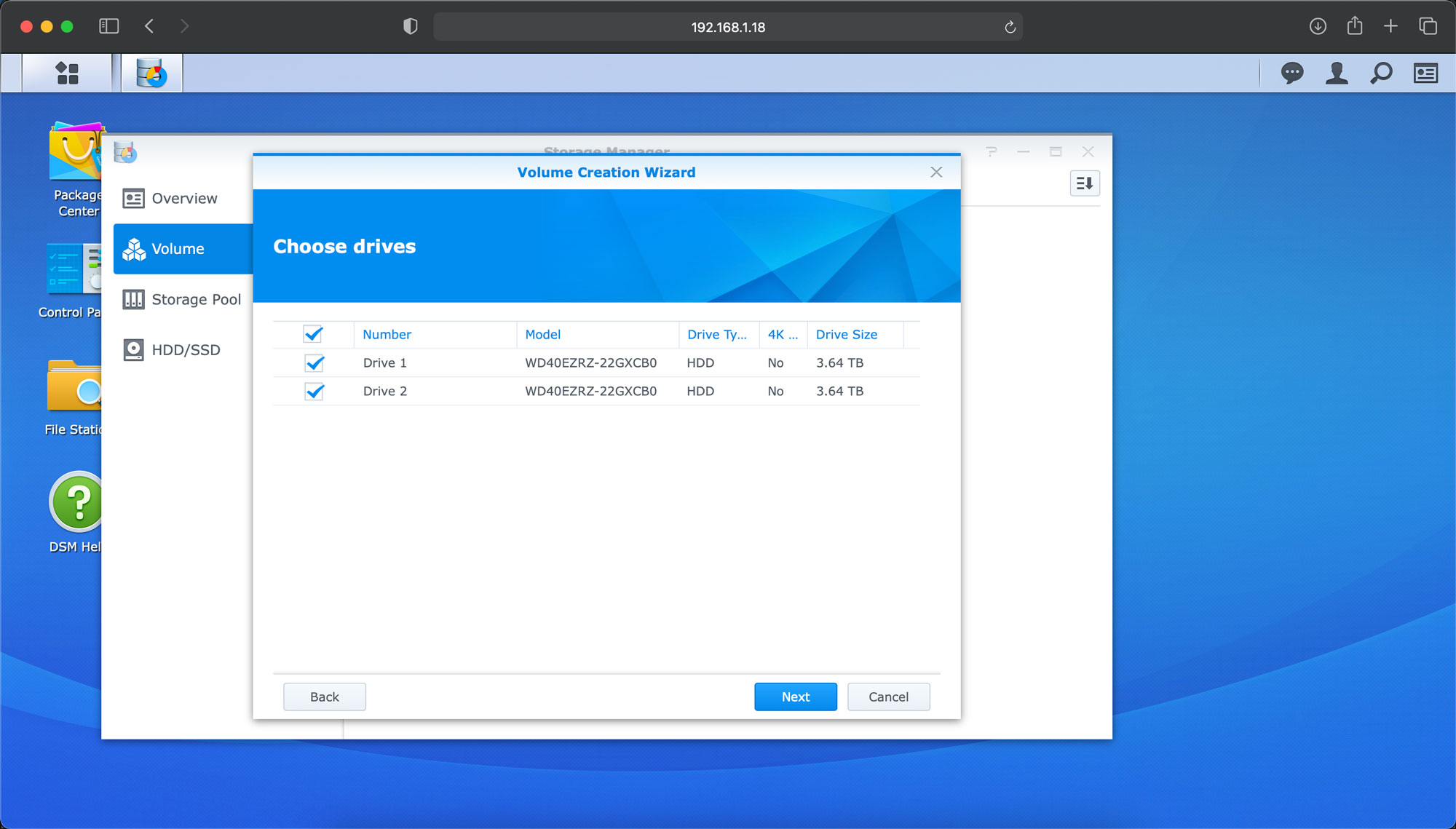The image size is (1456, 829).
Task: Click the Back button
Action: [324, 697]
